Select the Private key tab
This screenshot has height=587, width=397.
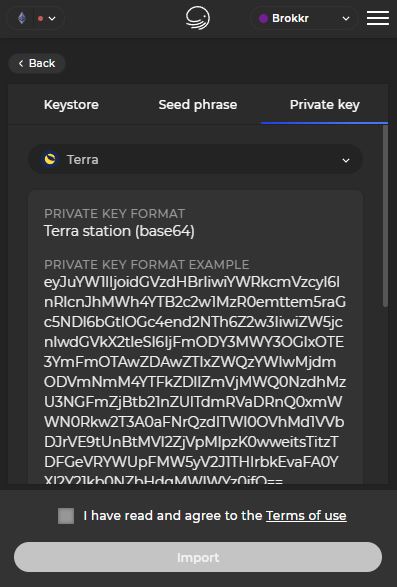point(324,105)
